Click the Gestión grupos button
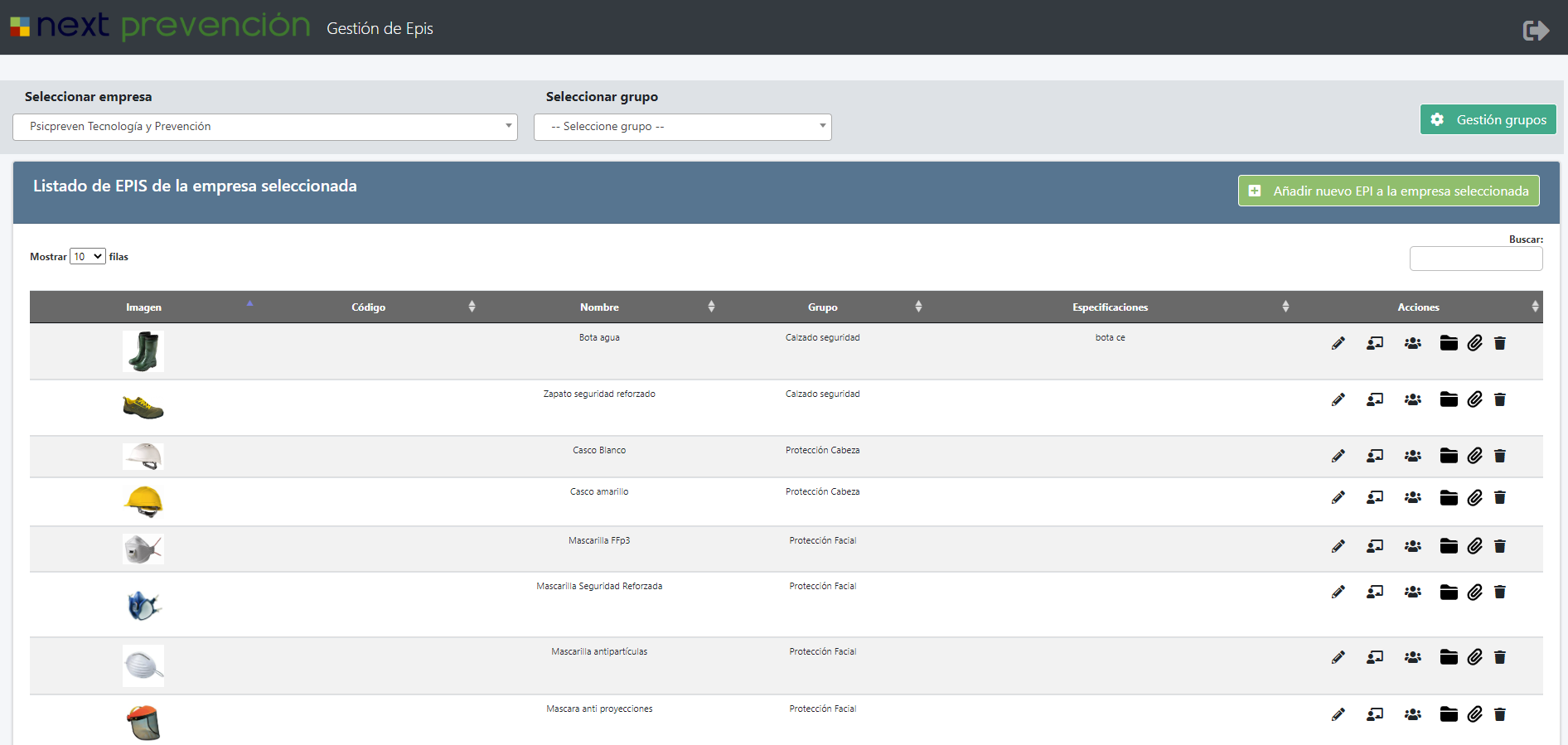Screen dimensions: 1568x745 coord(1488,119)
